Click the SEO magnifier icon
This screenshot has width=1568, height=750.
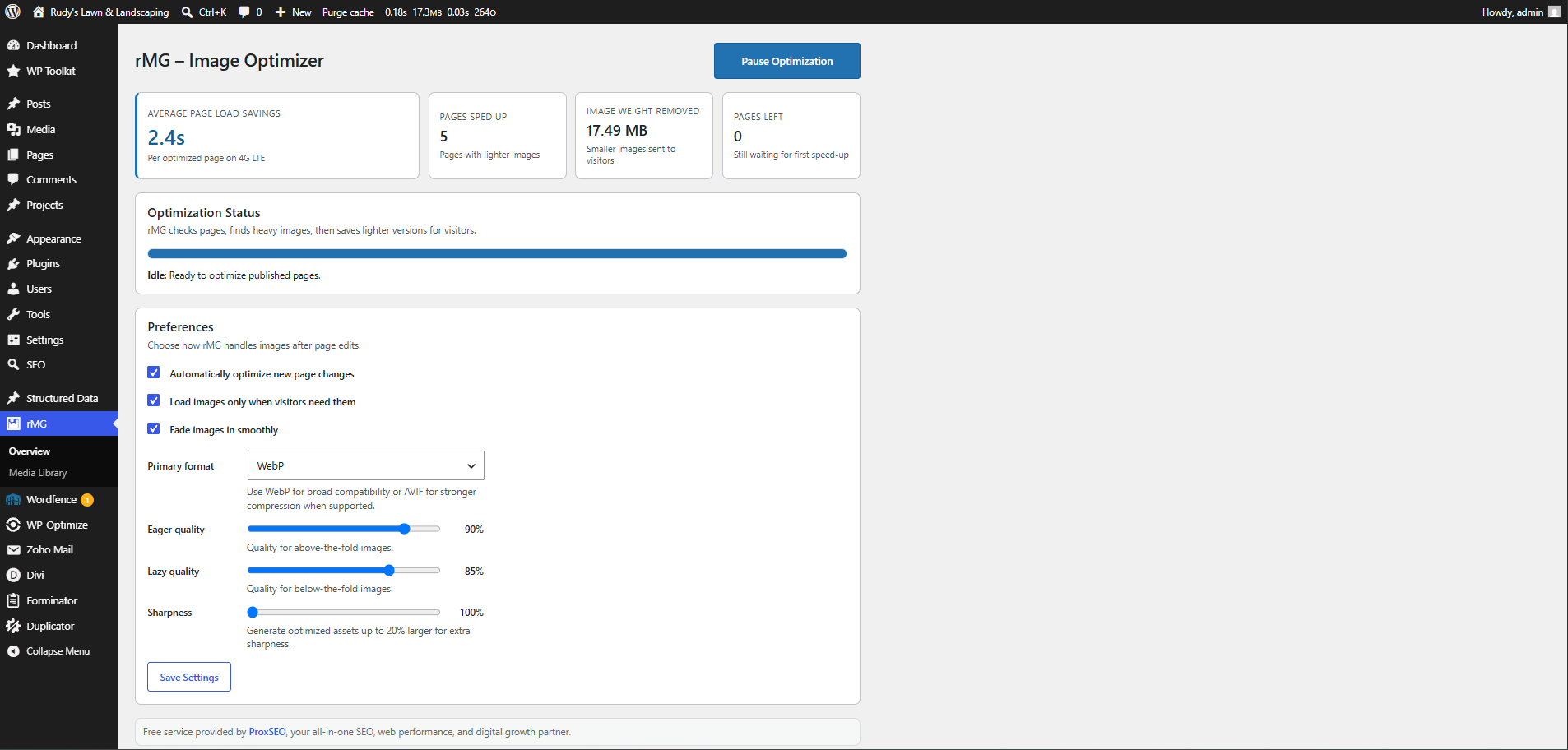point(13,364)
